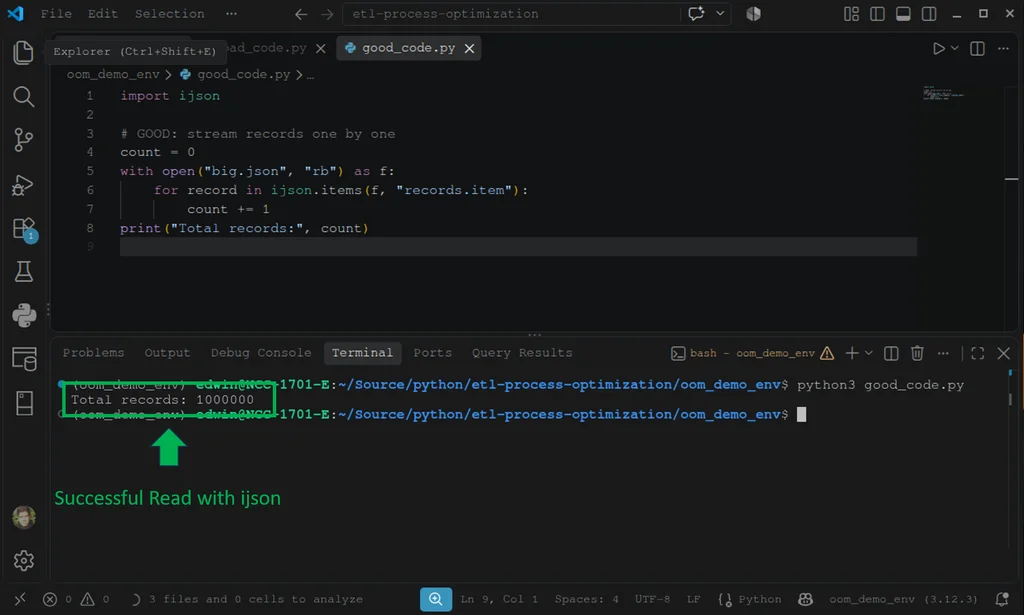Switch to the Debug Console tab
Screen dimensions: 1024x615
[261, 353]
